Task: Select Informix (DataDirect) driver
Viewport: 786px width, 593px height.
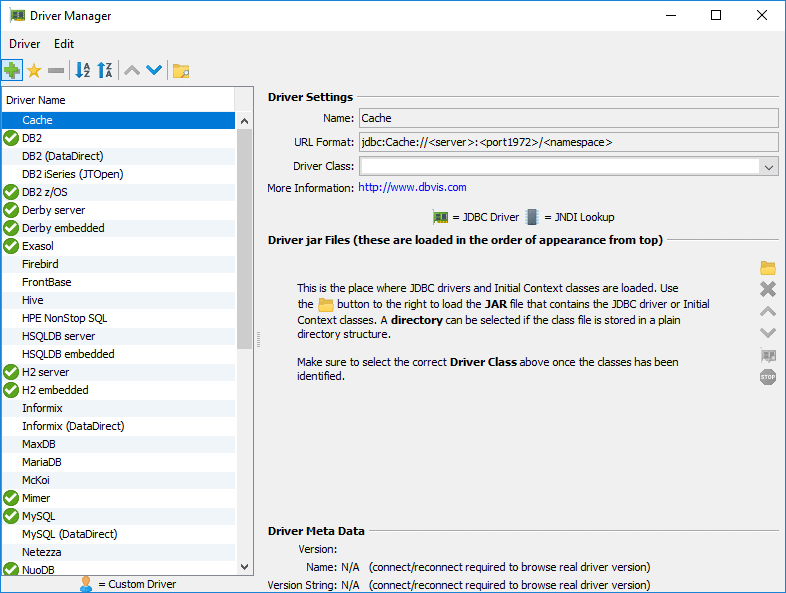Action: click(118, 426)
